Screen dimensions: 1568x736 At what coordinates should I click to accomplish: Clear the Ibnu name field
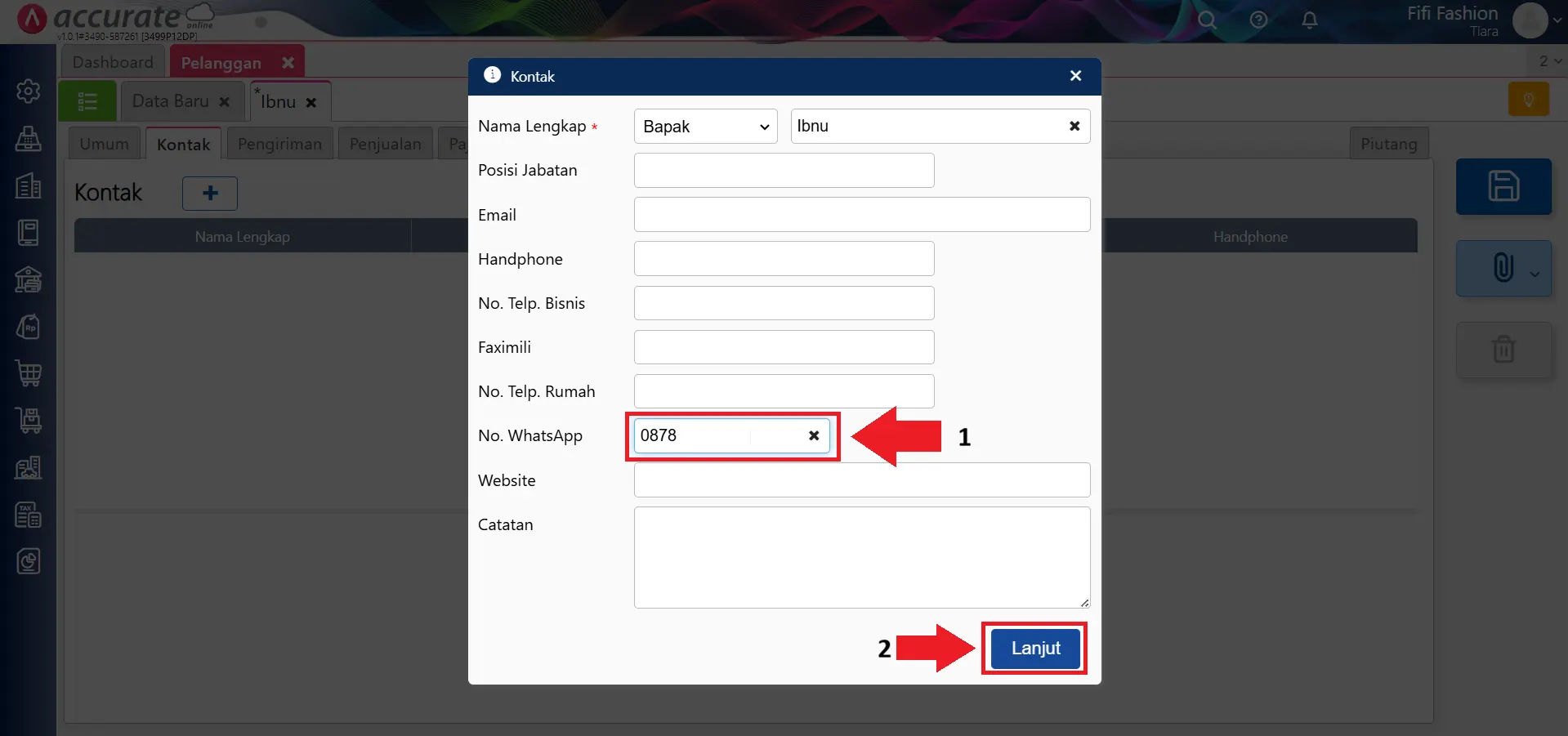pyautogui.click(x=1074, y=126)
